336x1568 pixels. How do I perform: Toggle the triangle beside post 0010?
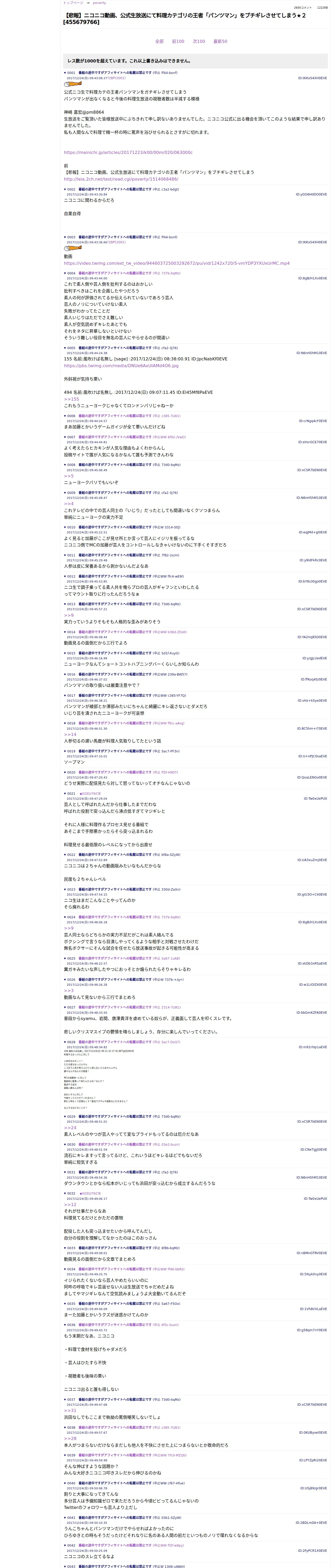point(65,527)
